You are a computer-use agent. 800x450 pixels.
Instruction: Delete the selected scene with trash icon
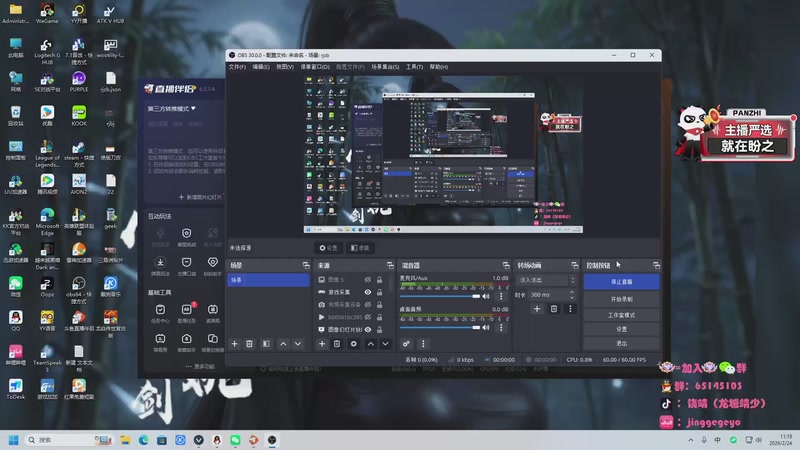[249, 344]
